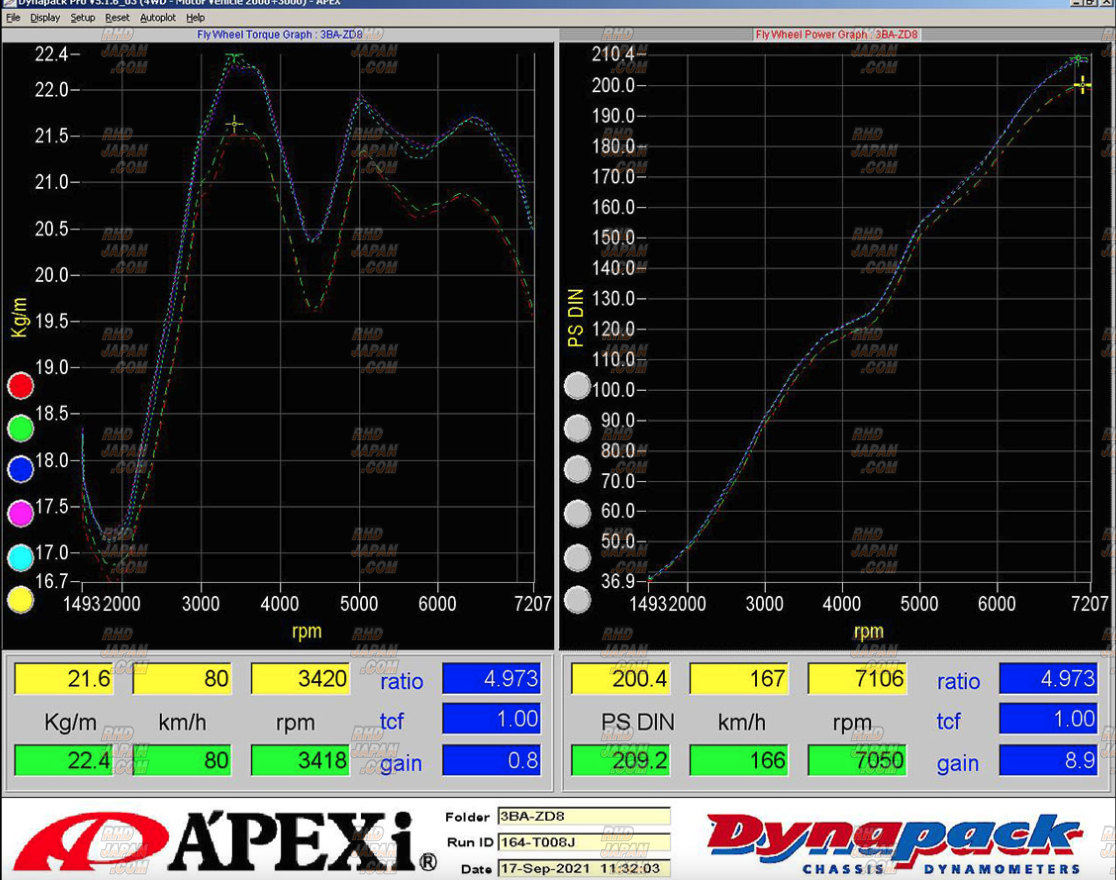Click the green 7050 rpm value
This screenshot has width=1116, height=880.
coord(857,760)
